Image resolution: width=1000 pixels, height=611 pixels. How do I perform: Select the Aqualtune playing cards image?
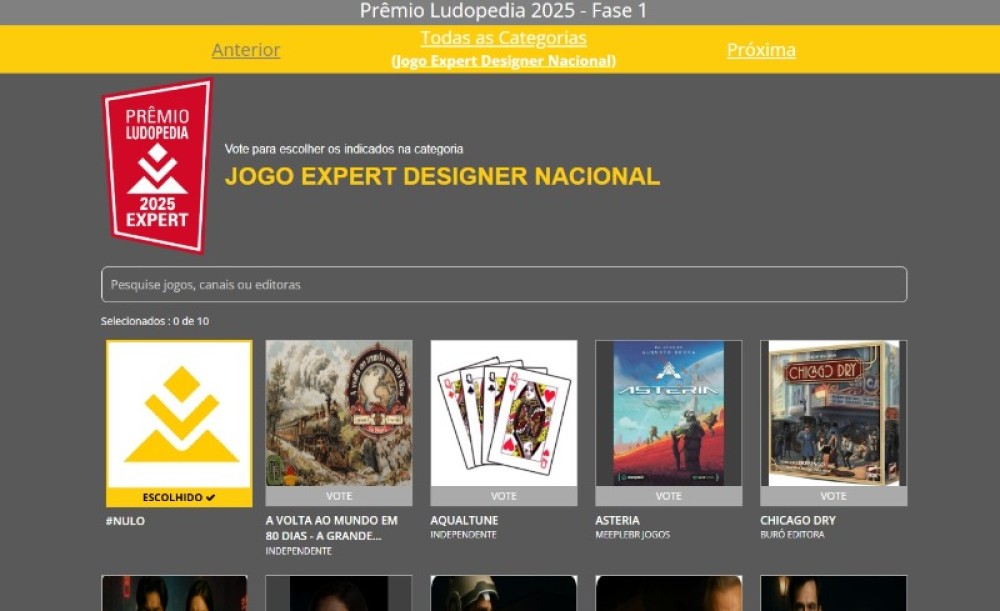(x=504, y=413)
